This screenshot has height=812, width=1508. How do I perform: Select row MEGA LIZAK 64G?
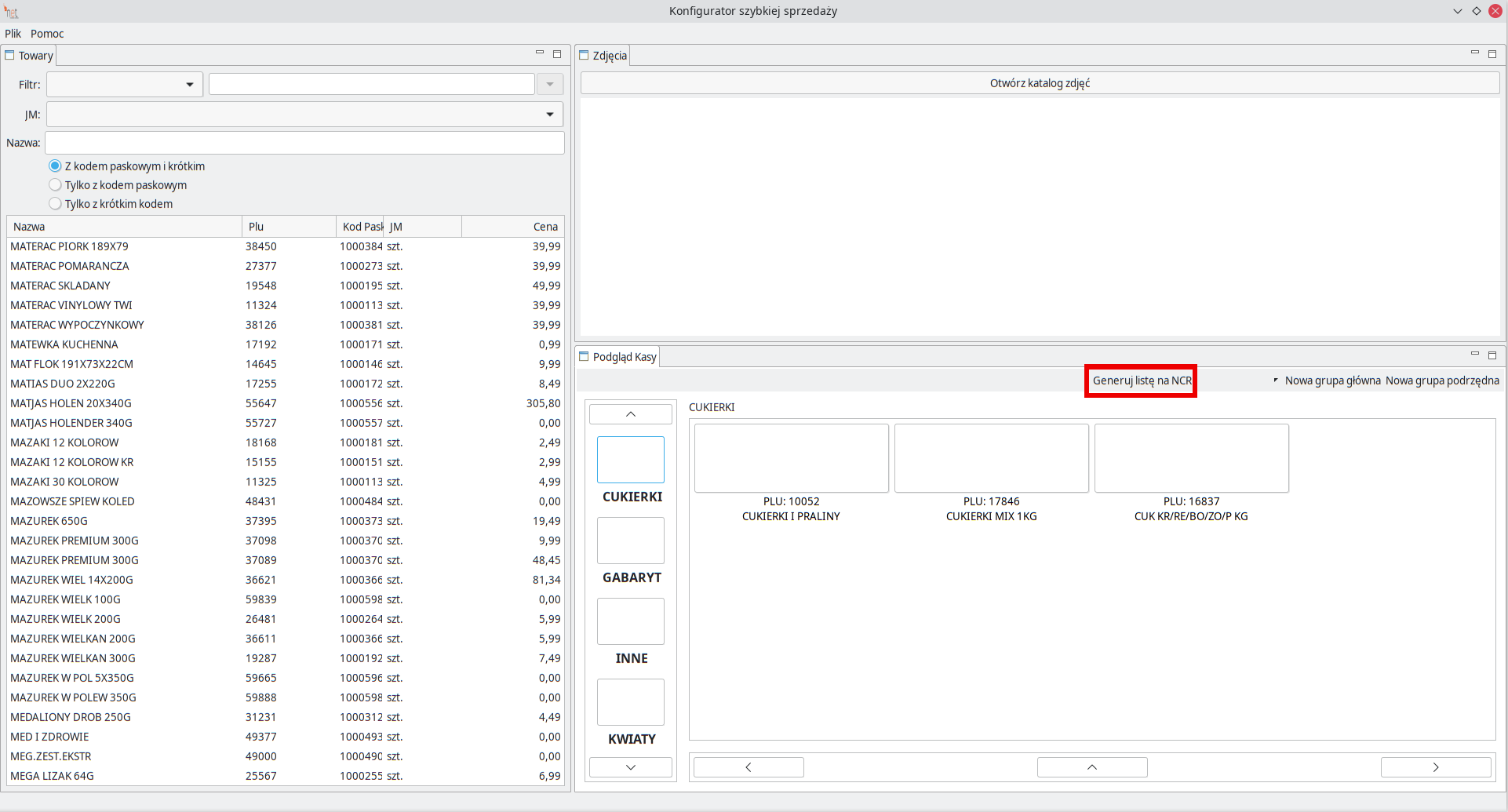pyautogui.click(x=286, y=776)
